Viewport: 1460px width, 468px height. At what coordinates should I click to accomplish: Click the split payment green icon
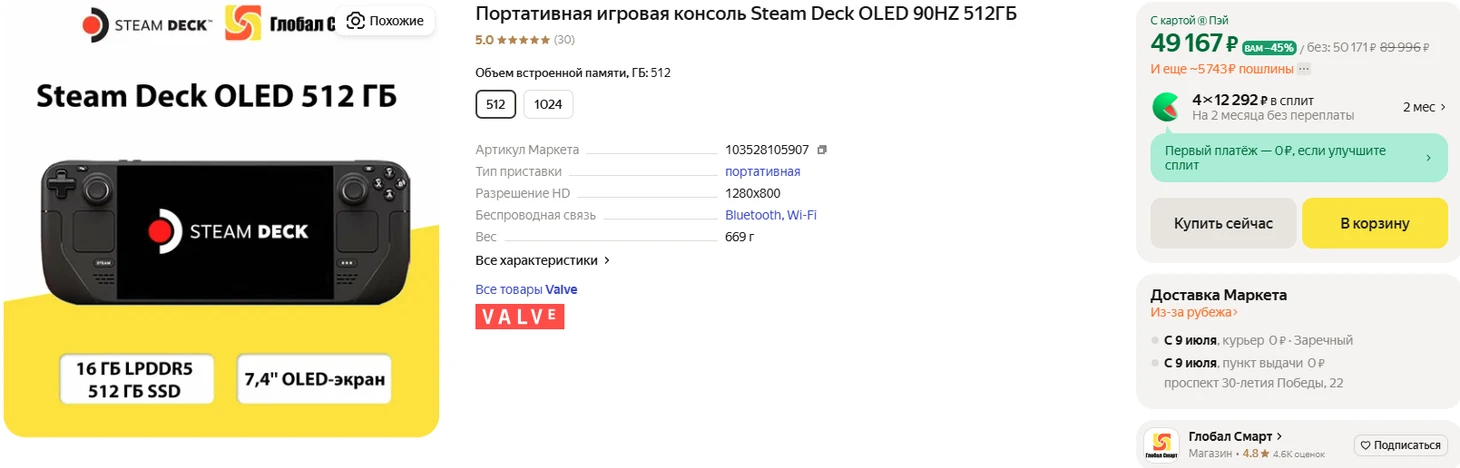pyautogui.click(x=1166, y=106)
